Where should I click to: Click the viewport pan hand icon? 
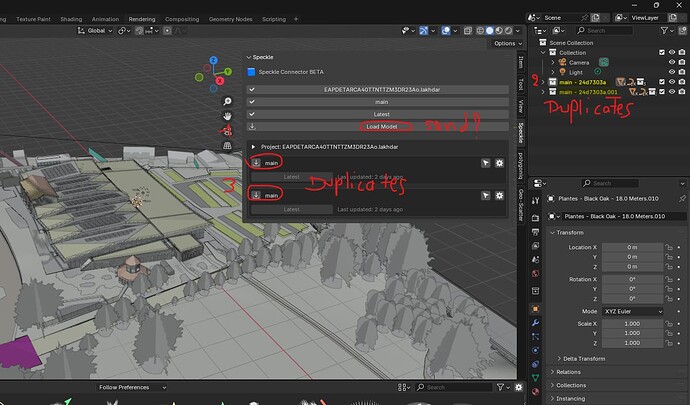tap(227, 116)
